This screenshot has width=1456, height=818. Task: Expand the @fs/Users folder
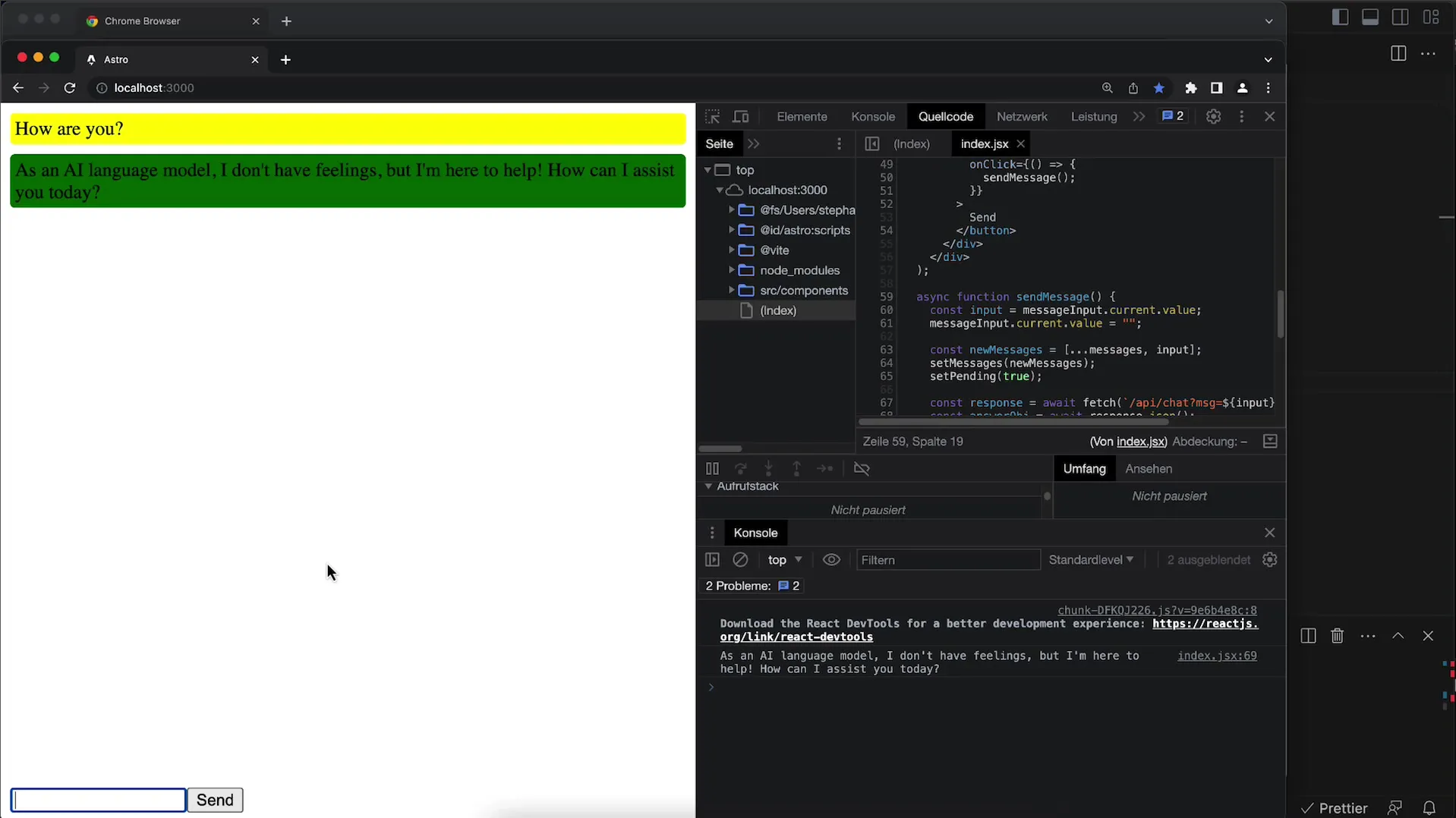732,210
